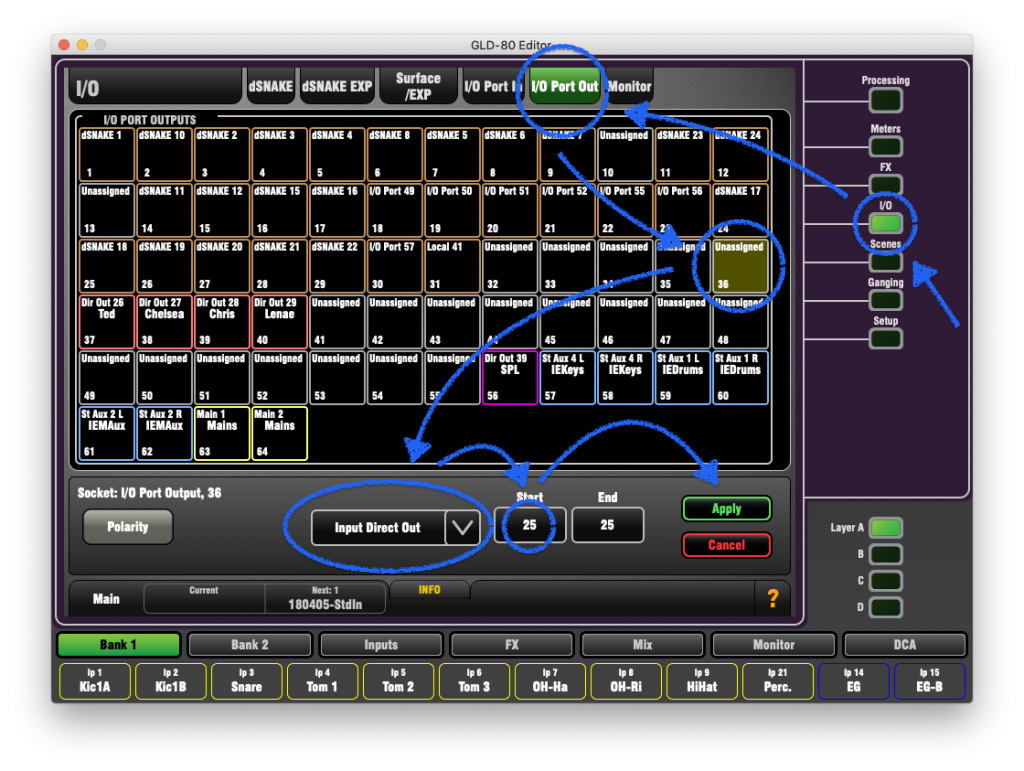
Task: Click the Start channel number field
Action: point(530,525)
